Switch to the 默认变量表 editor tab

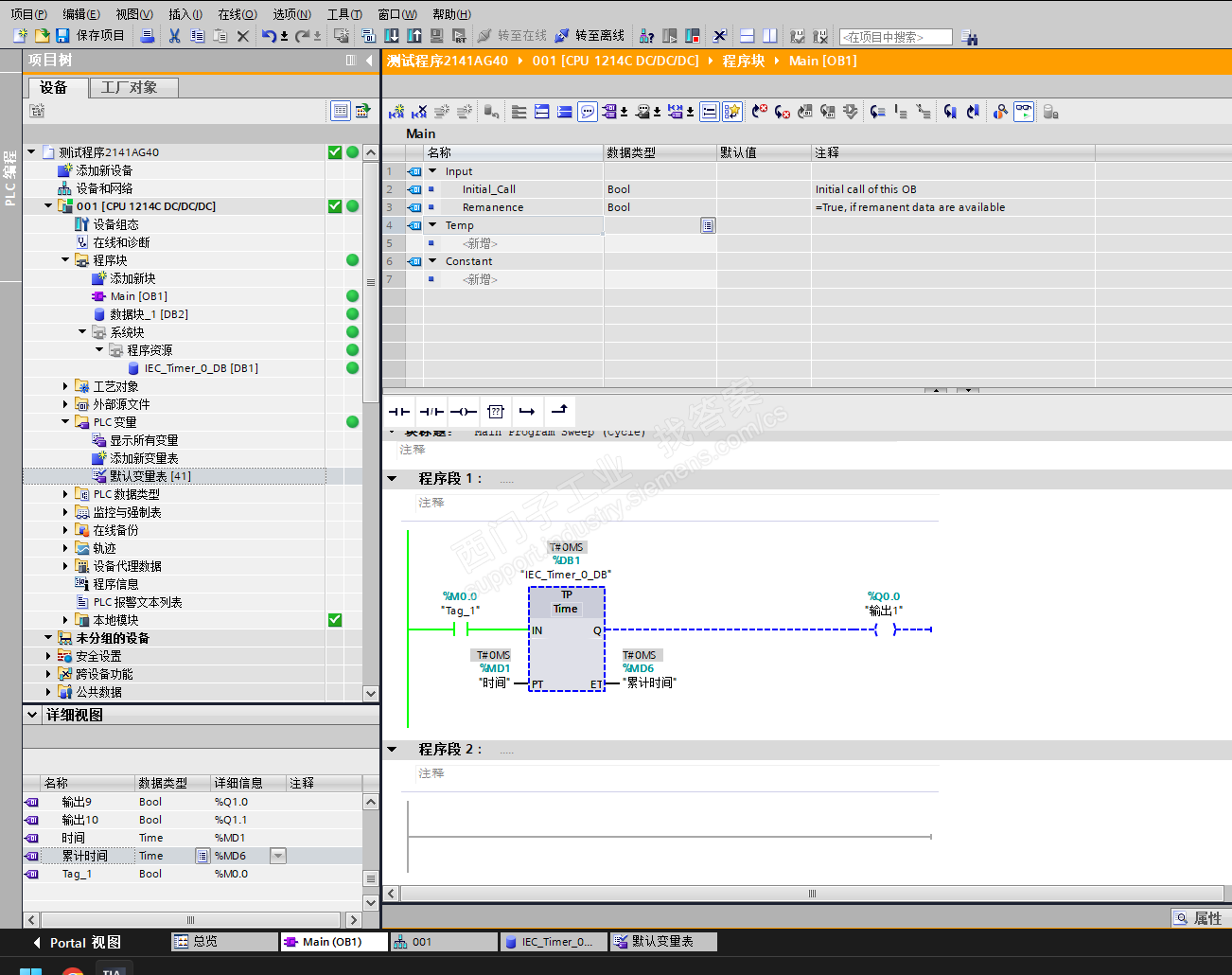pyautogui.click(x=662, y=942)
